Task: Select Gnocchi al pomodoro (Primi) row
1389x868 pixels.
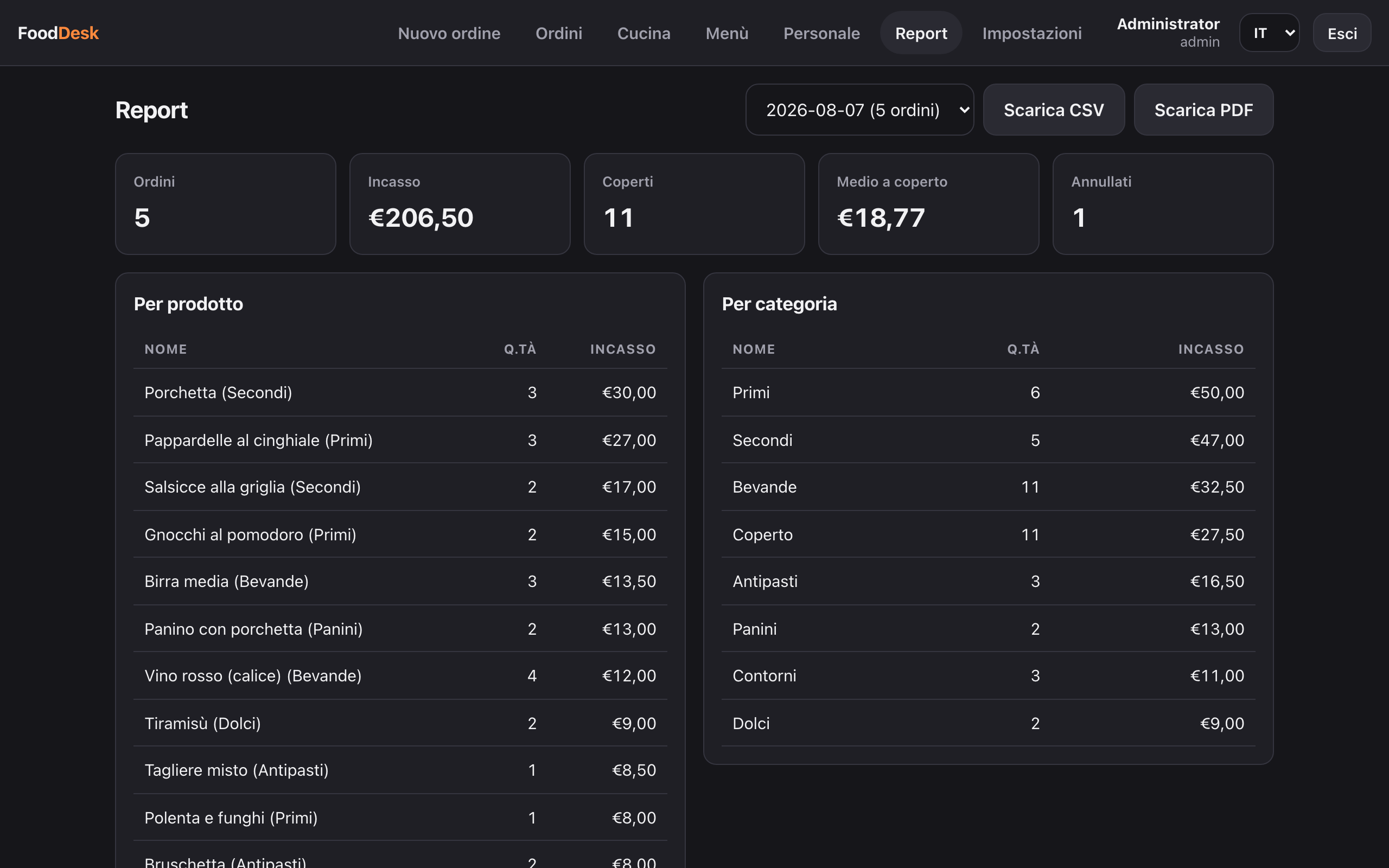Action: (x=400, y=534)
